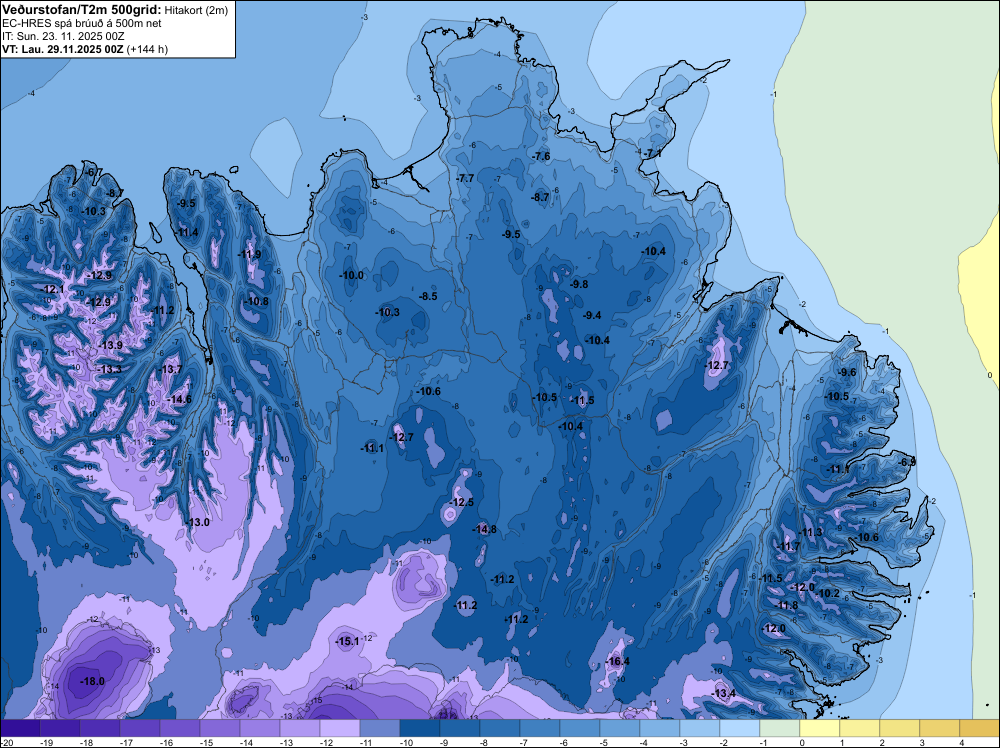Click the legend swatch labeled -10
The image size is (1000, 748).
click(x=420, y=728)
